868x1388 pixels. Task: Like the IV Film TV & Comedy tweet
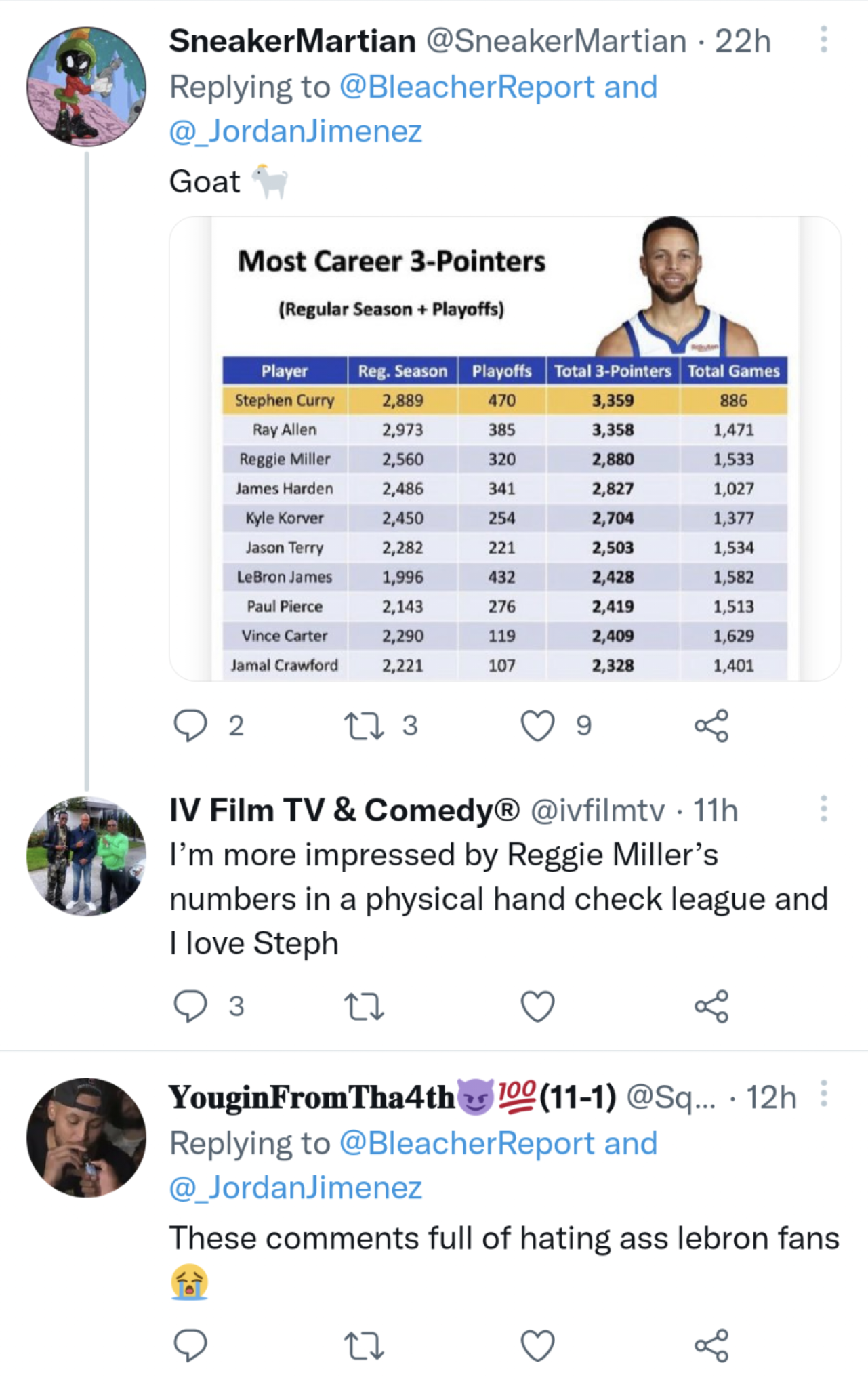537,1006
